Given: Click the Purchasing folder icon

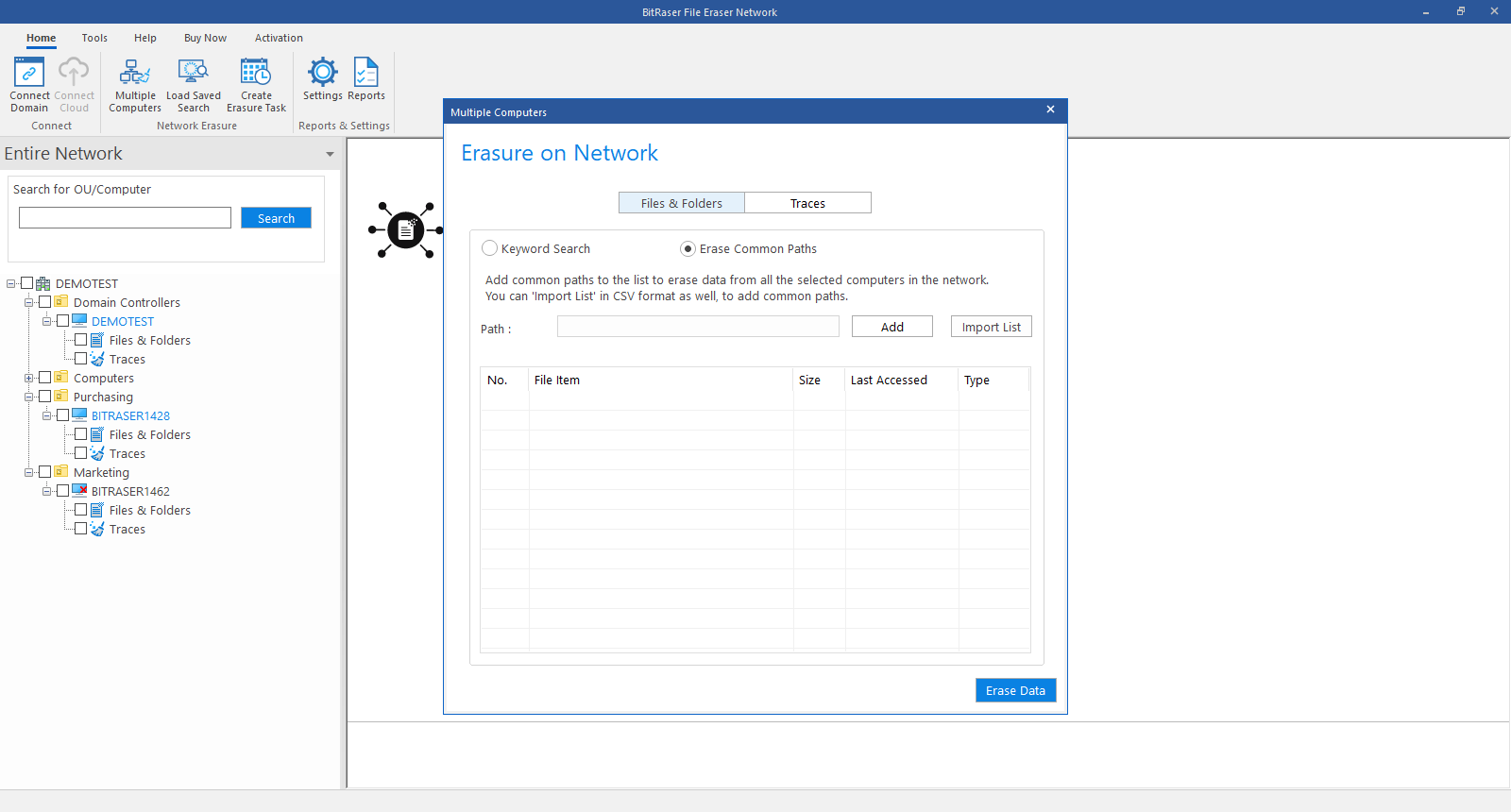Looking at the screenshot, I should [61, 397].
